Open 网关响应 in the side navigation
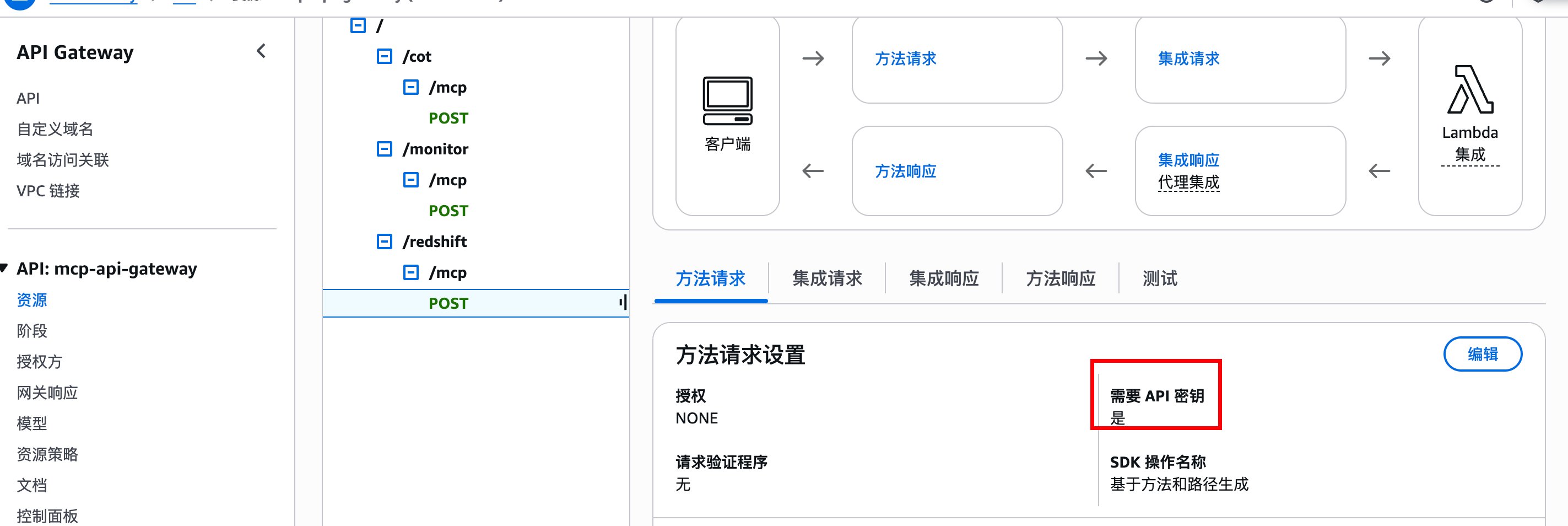1568x526 pixels. (x=47, y=393)
